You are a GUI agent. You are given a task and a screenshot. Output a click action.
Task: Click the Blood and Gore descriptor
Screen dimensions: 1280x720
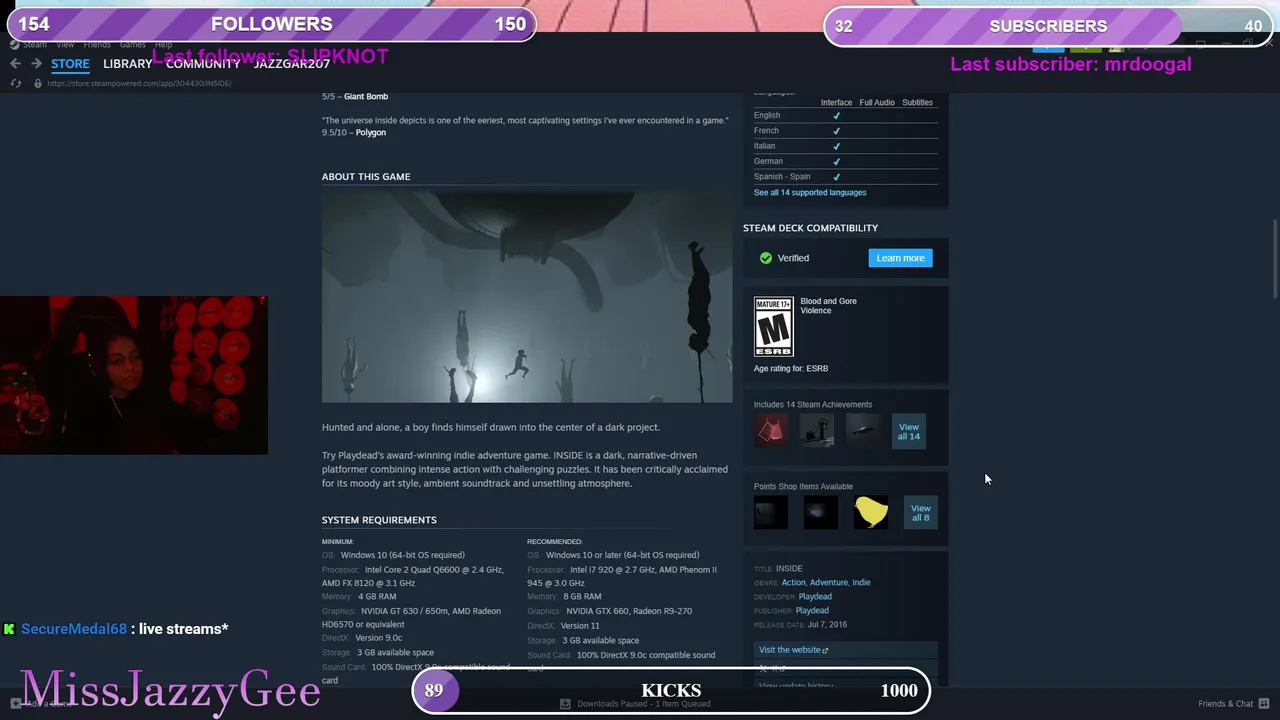click(x=828, y=301)
